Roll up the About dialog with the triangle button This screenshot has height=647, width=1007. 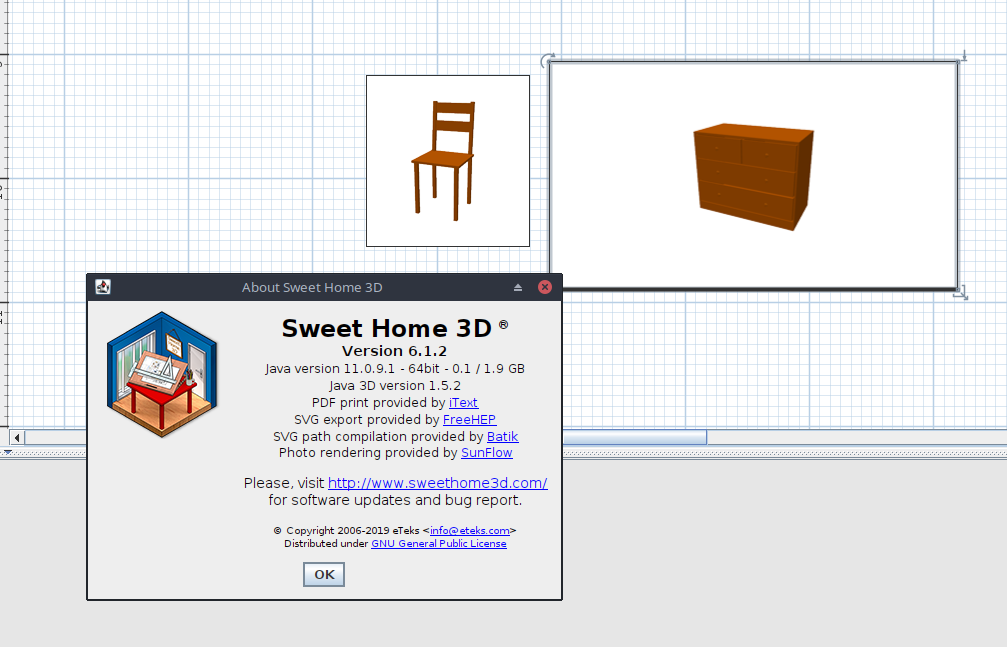pyautogui.click(x=518, y=287)
